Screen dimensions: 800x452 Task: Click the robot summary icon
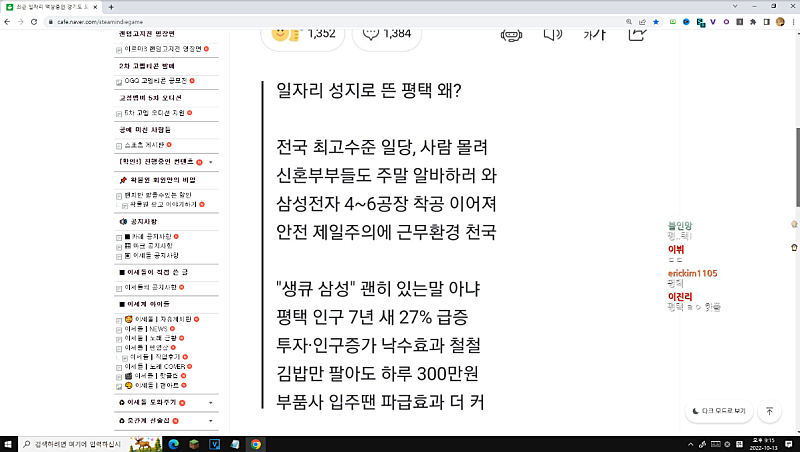[511, 35]
